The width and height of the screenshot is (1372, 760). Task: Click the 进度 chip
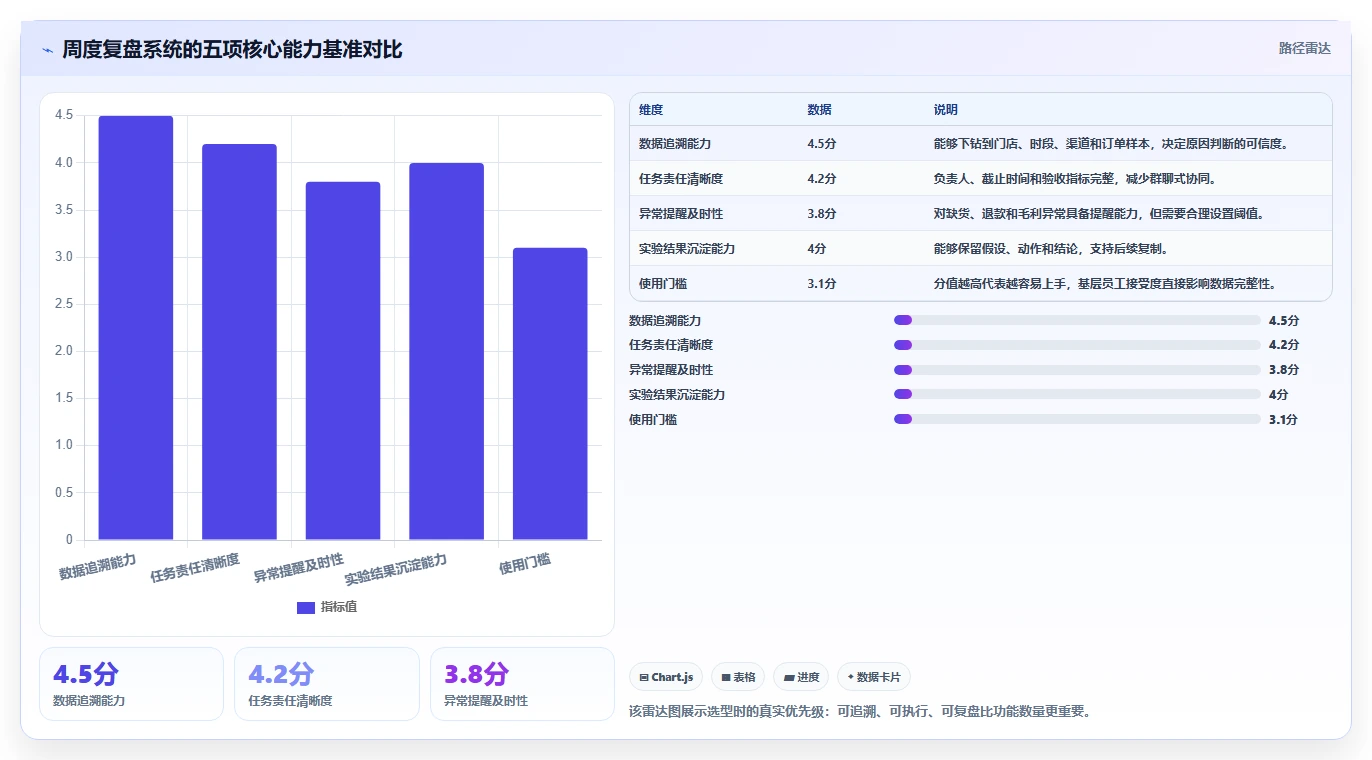click(801, 677)
